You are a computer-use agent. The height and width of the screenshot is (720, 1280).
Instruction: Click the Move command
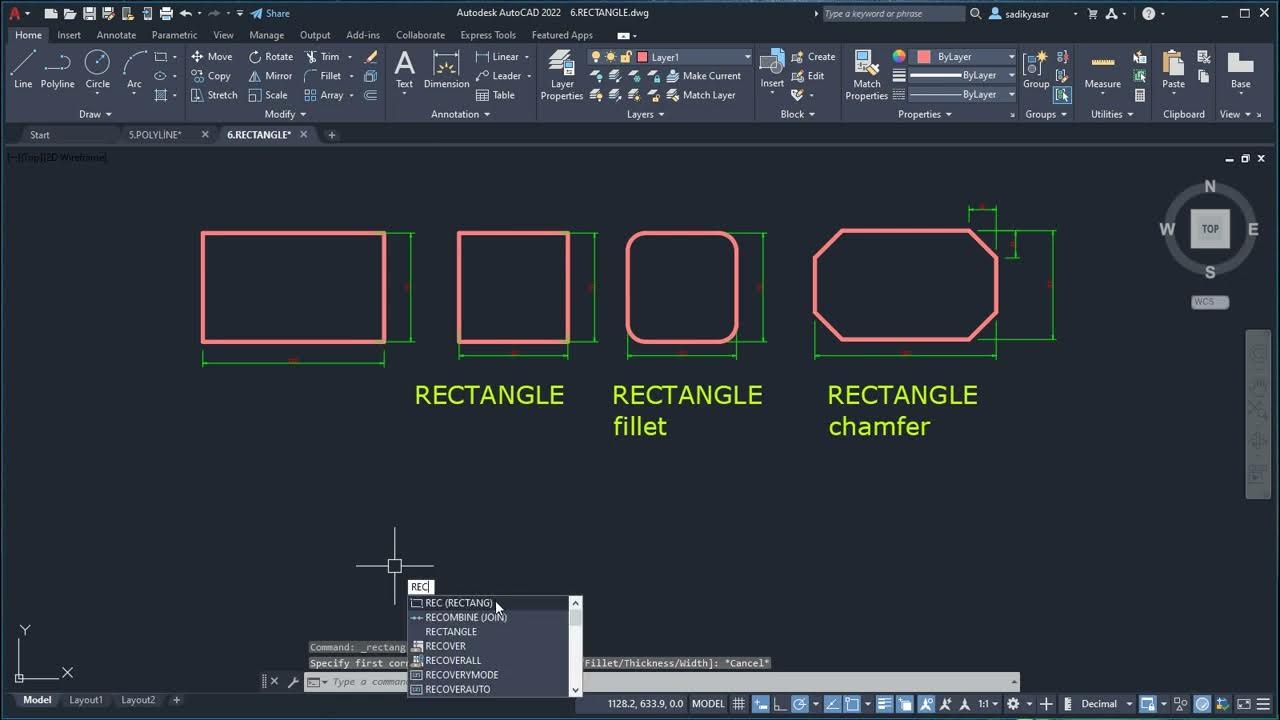212,57
